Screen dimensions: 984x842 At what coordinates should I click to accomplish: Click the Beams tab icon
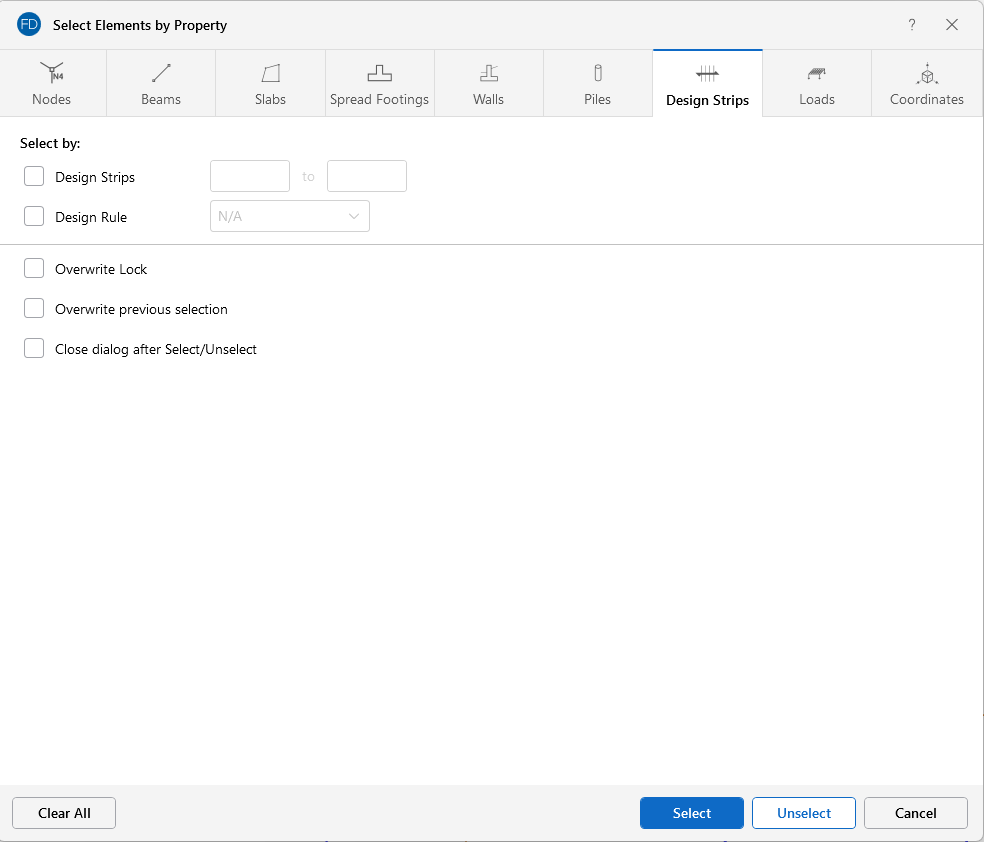(161, 73)
